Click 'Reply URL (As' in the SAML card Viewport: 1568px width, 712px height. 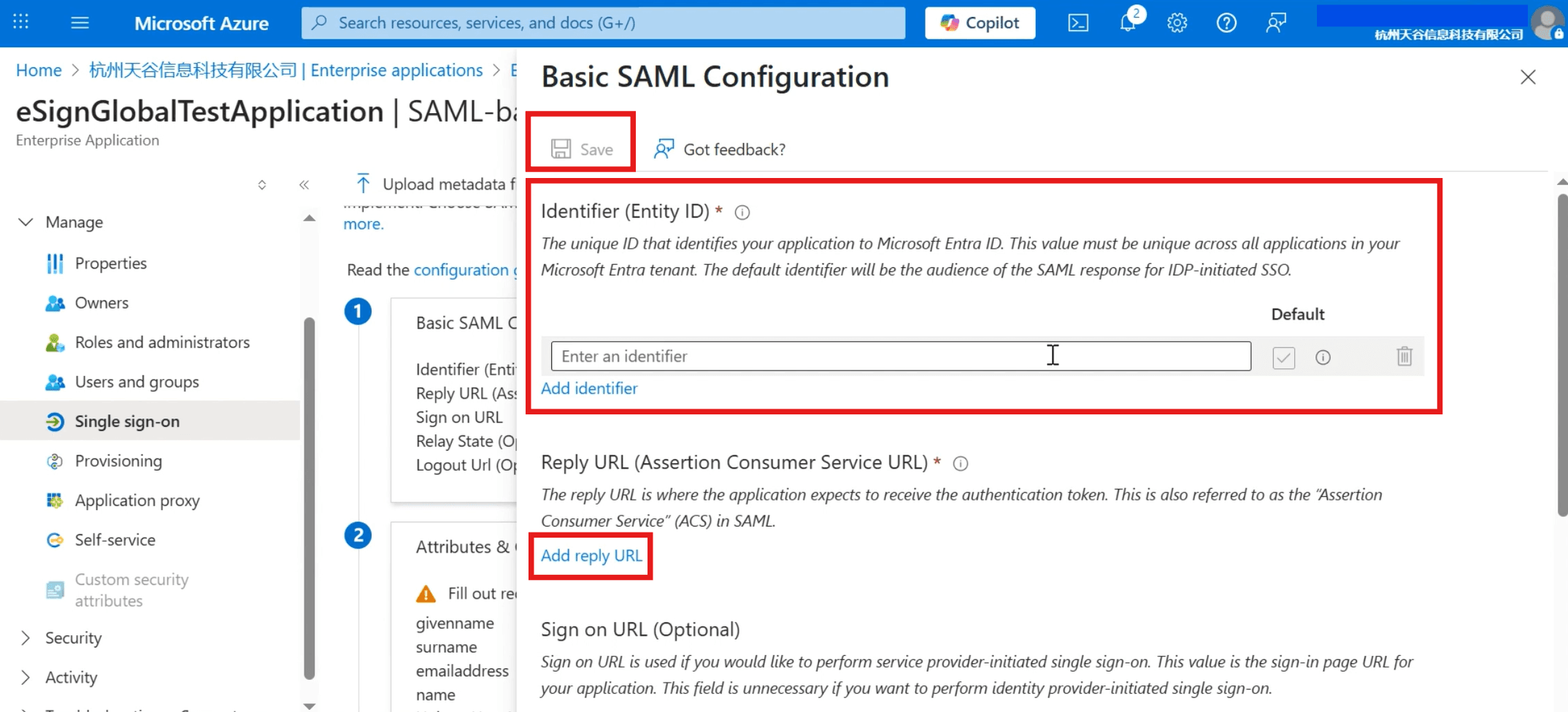point(466,393)
